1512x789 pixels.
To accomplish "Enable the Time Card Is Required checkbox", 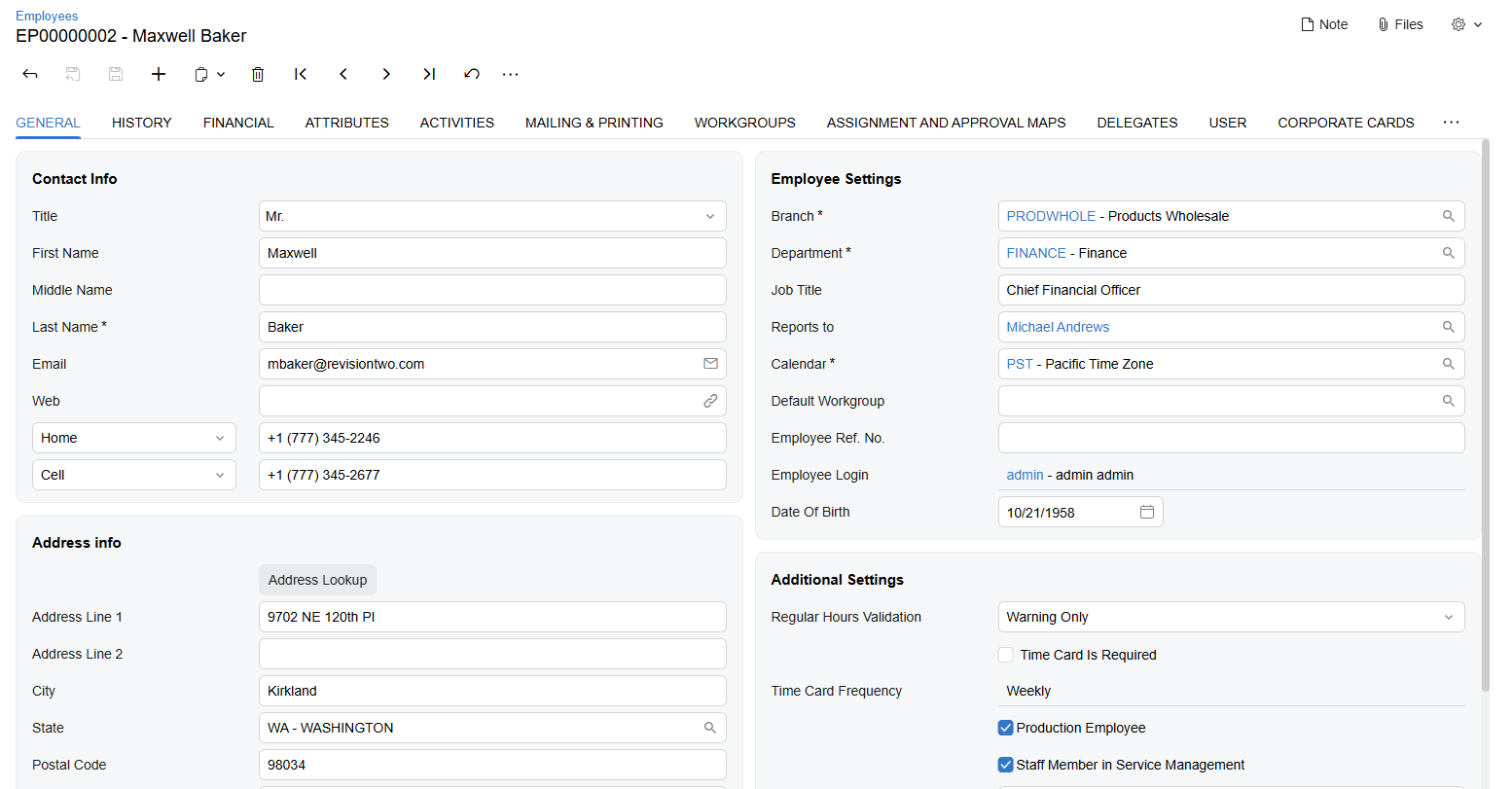I will [1005, 655].
